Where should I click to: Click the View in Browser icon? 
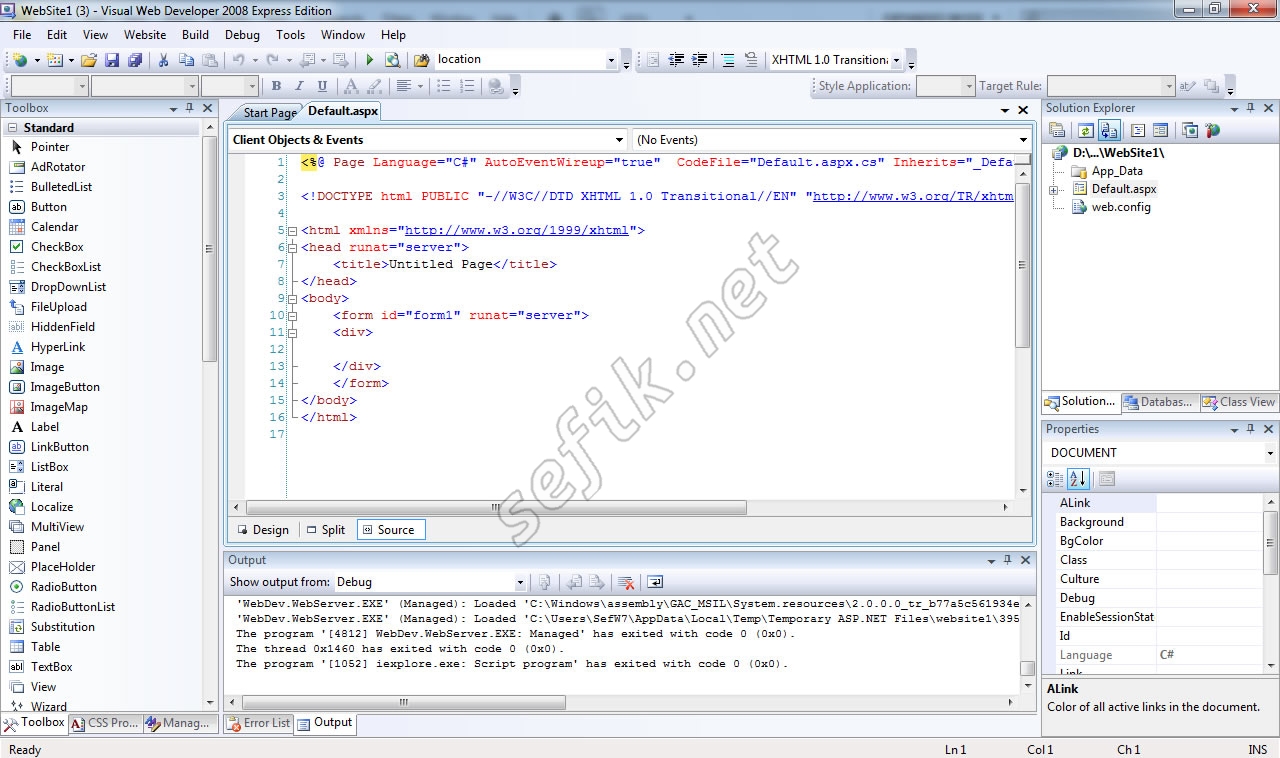tap(393, 60)
